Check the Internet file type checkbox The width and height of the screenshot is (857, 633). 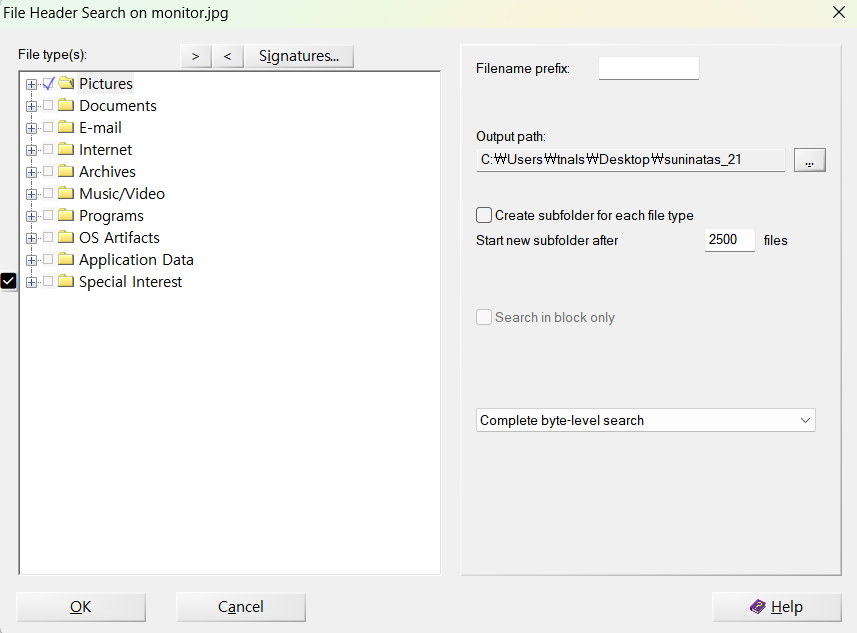[48, 149]
